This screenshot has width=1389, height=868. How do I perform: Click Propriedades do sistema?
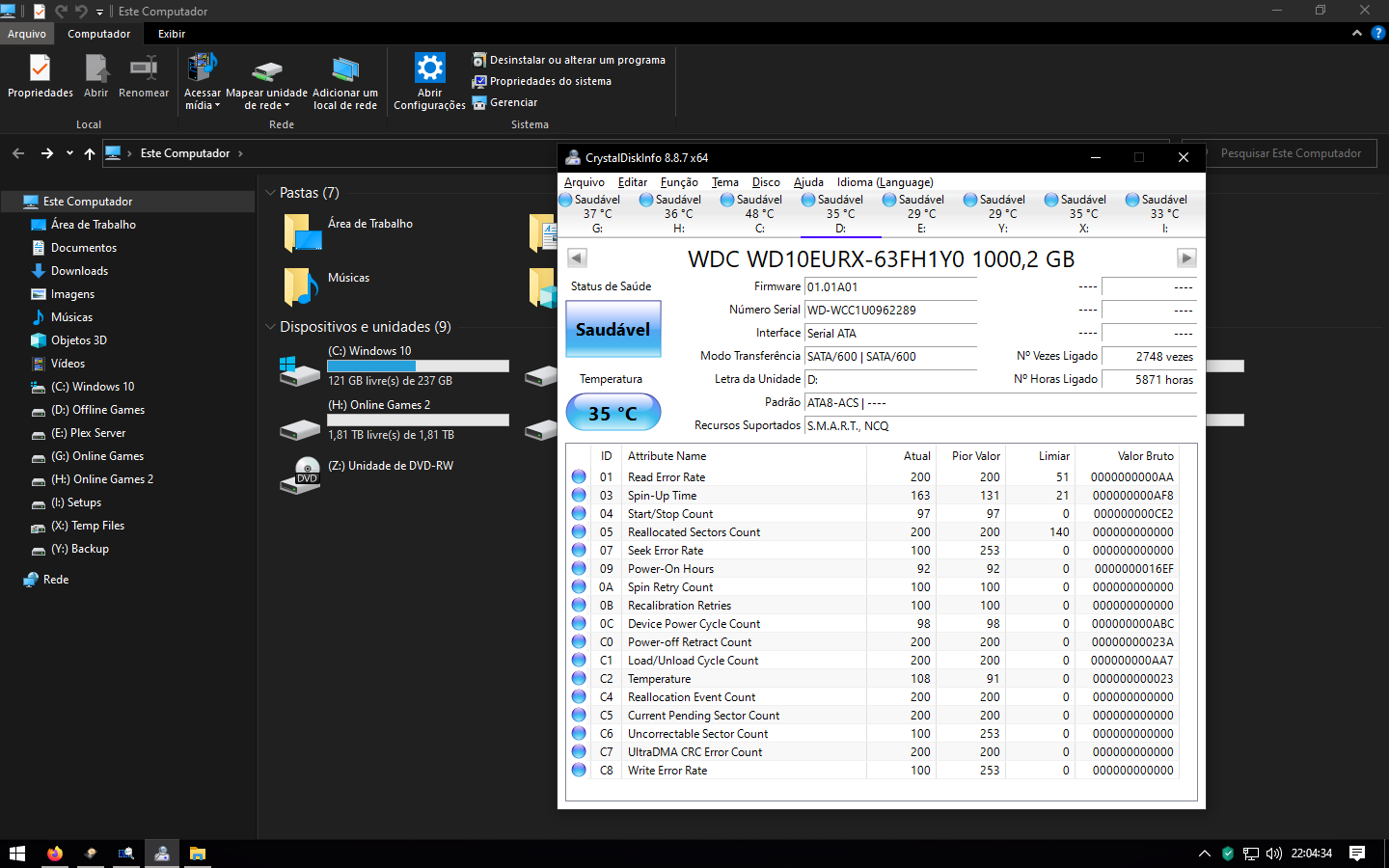point(542,81)
